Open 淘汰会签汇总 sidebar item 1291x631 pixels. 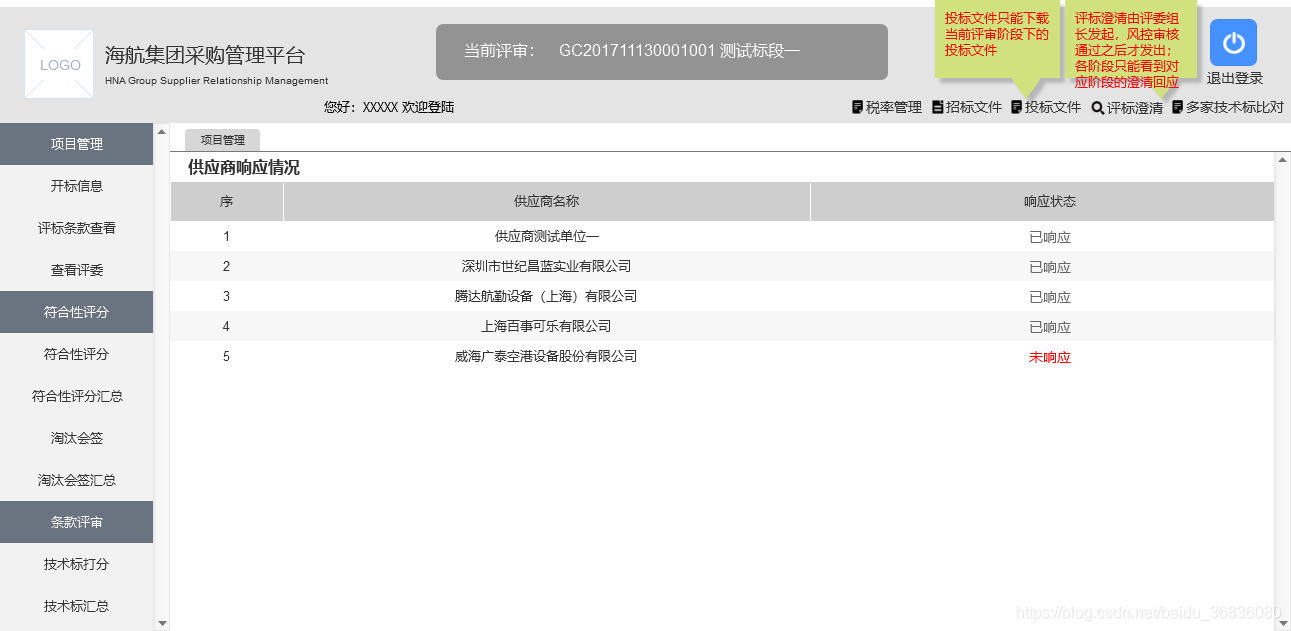77,480
